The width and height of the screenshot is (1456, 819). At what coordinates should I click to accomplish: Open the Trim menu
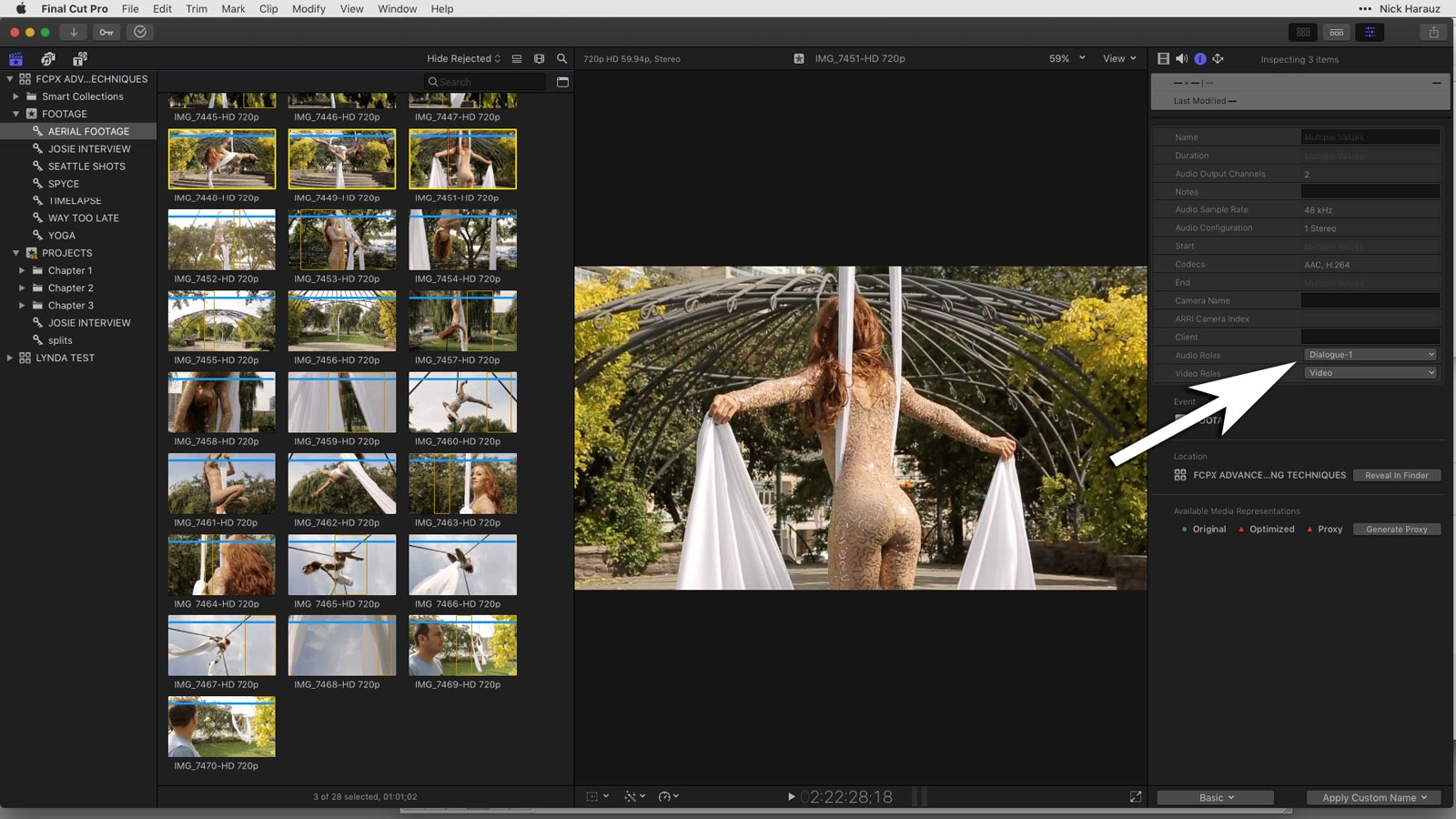(197, 8)
